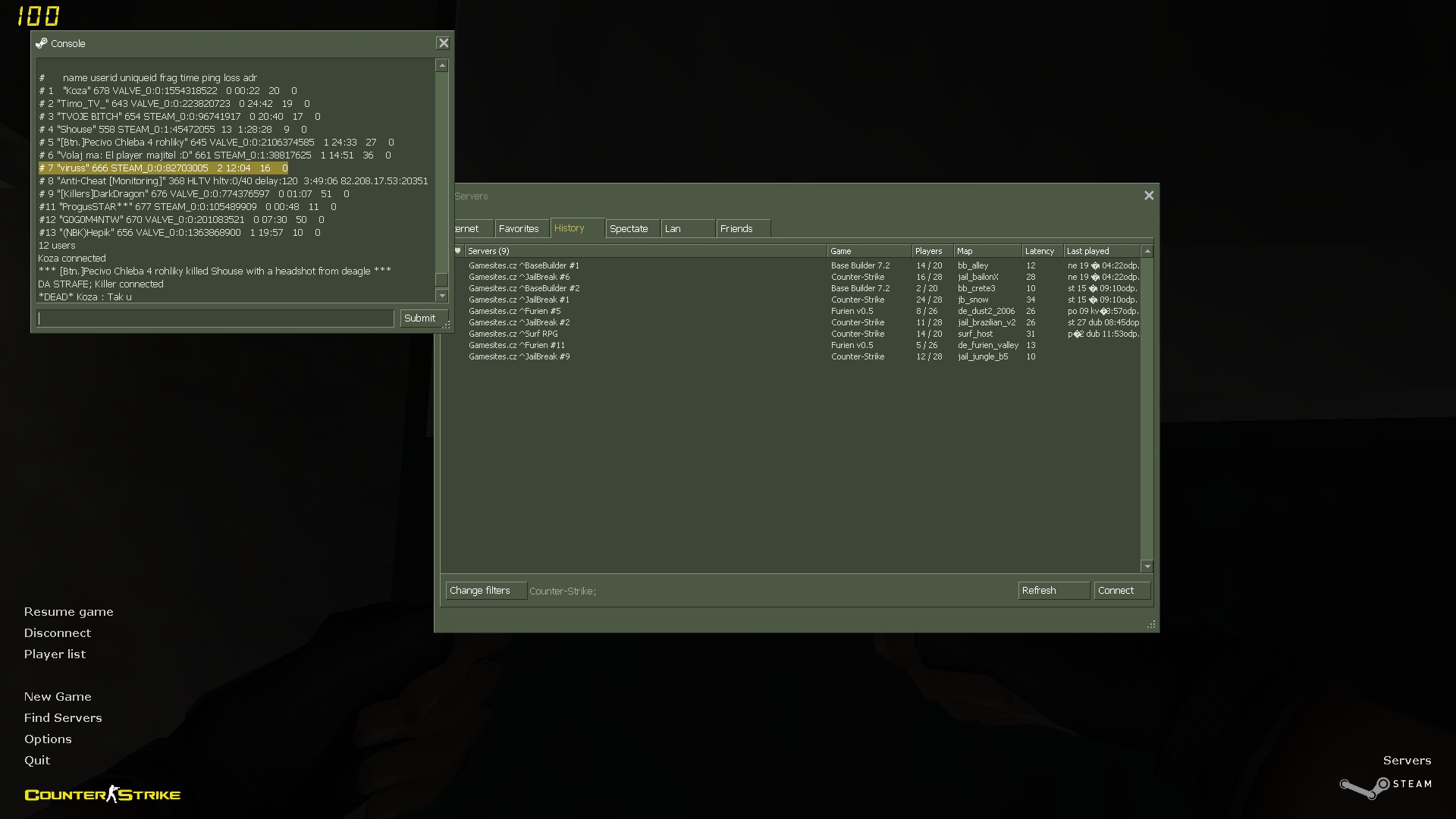Open Player list from main menu
This screenshot has width=1456, height=819.
55,654
